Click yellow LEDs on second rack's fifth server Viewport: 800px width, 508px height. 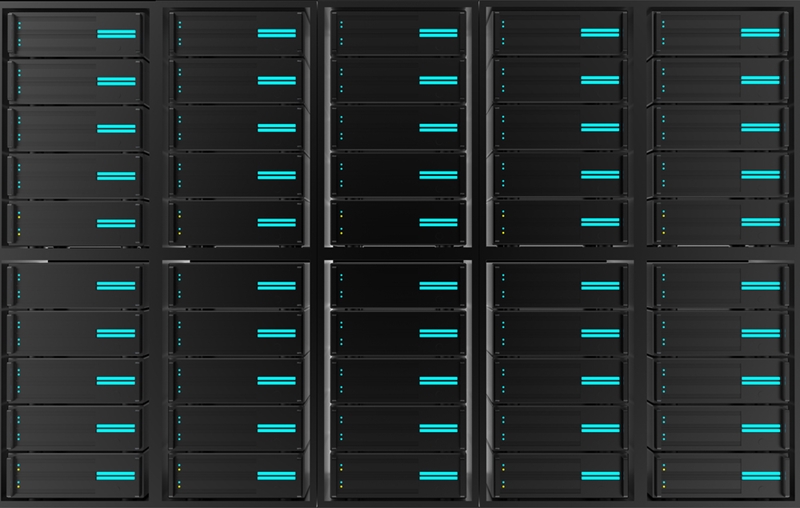click(180, 223)
